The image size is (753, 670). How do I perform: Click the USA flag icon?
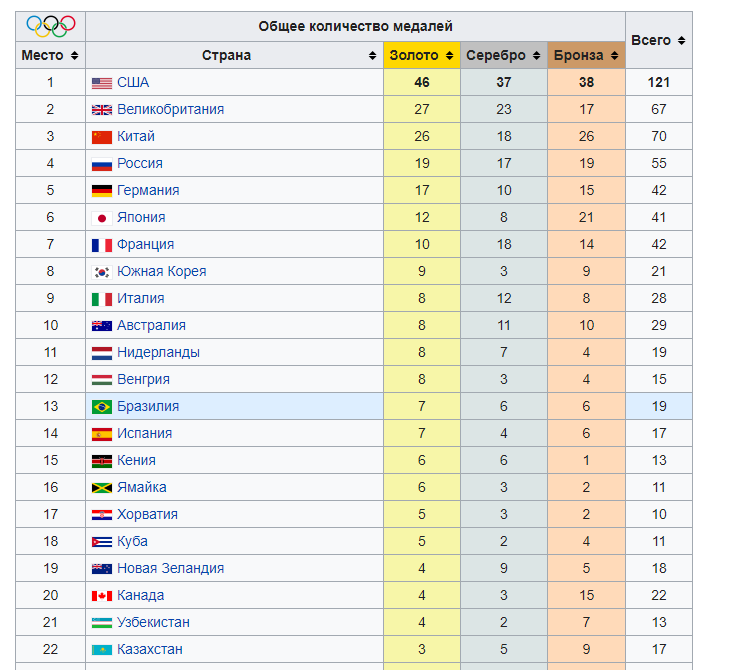tap(101, 83)
